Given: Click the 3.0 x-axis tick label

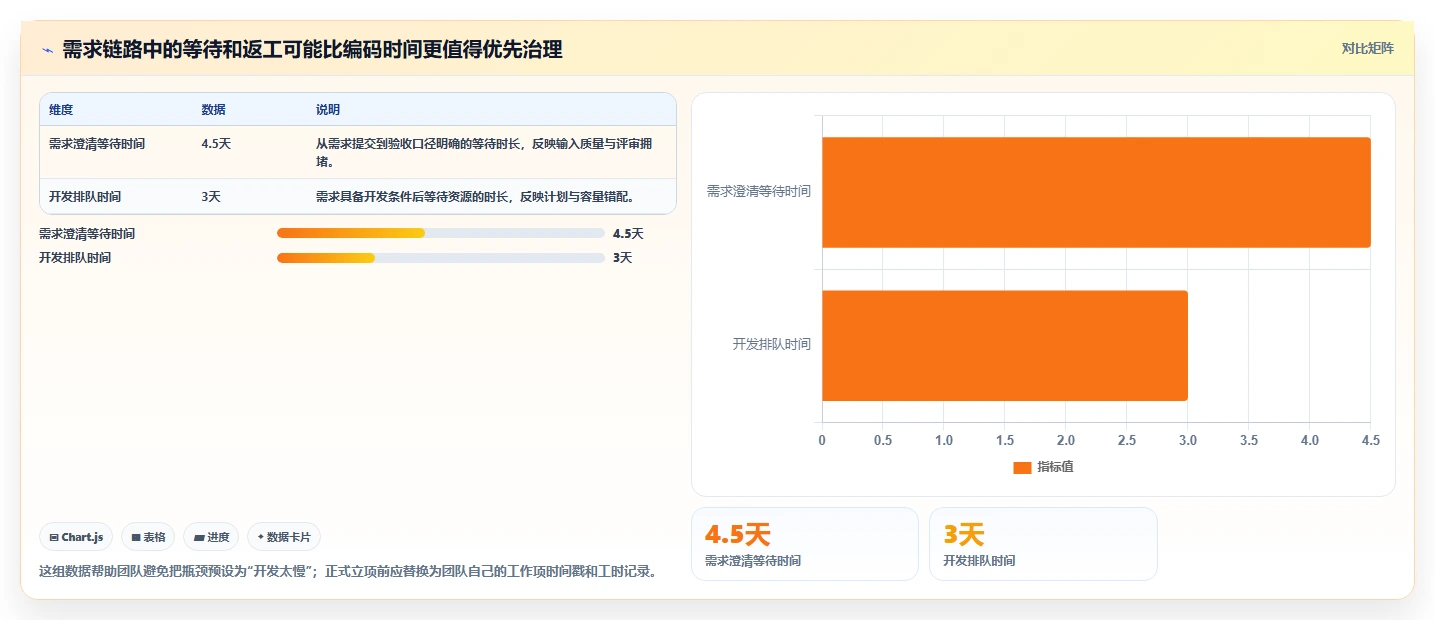Looking at the screenshot, I should coord(1188,440).
